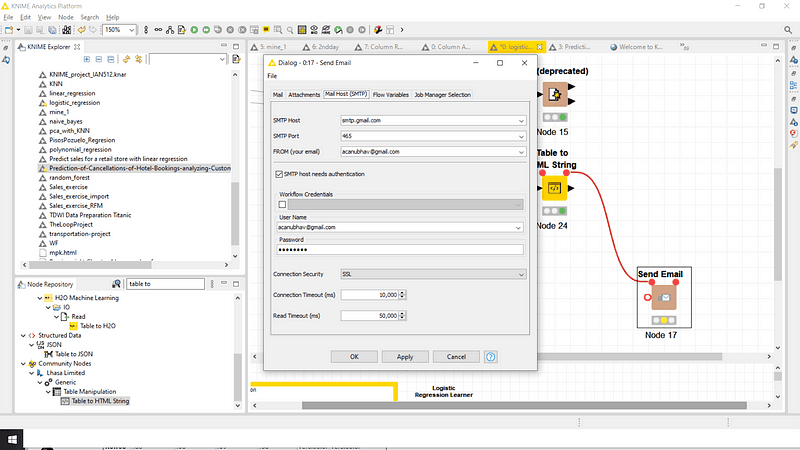
Task: Open the FROM email dropdown
Action: click(x=521, y=152)
